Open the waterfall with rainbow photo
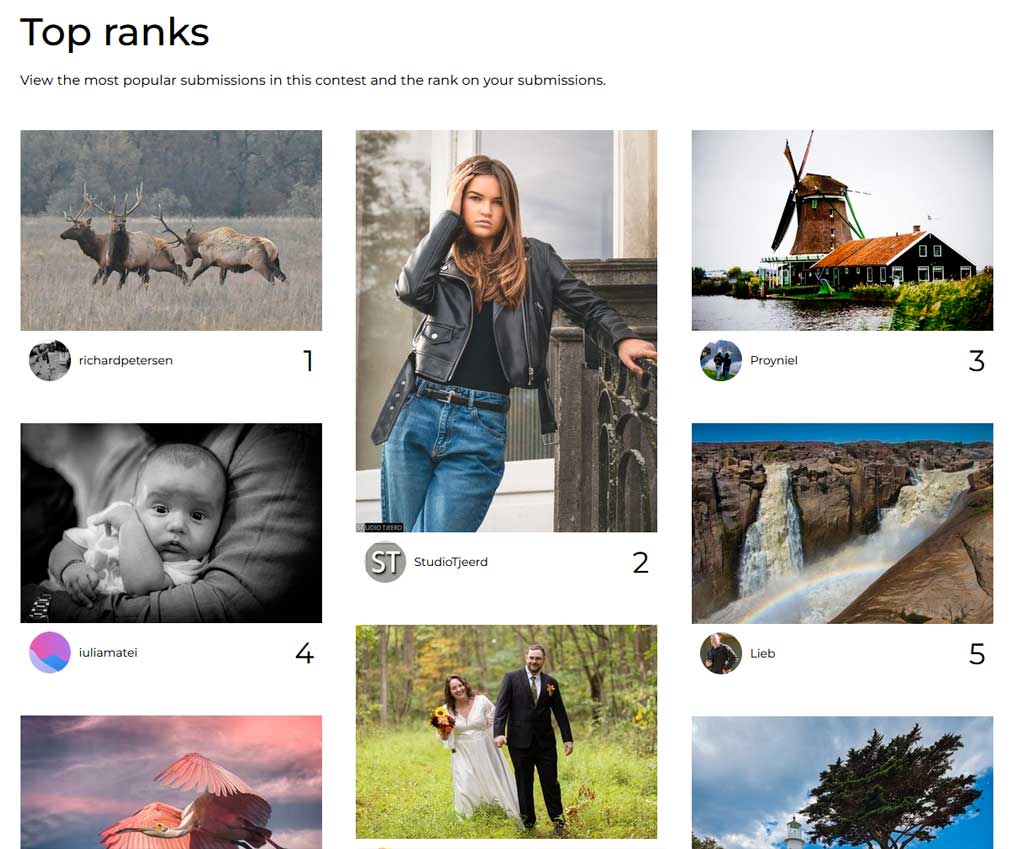Image resolution: width=1024 pixels, height=849 pixels. coord(842,523)
